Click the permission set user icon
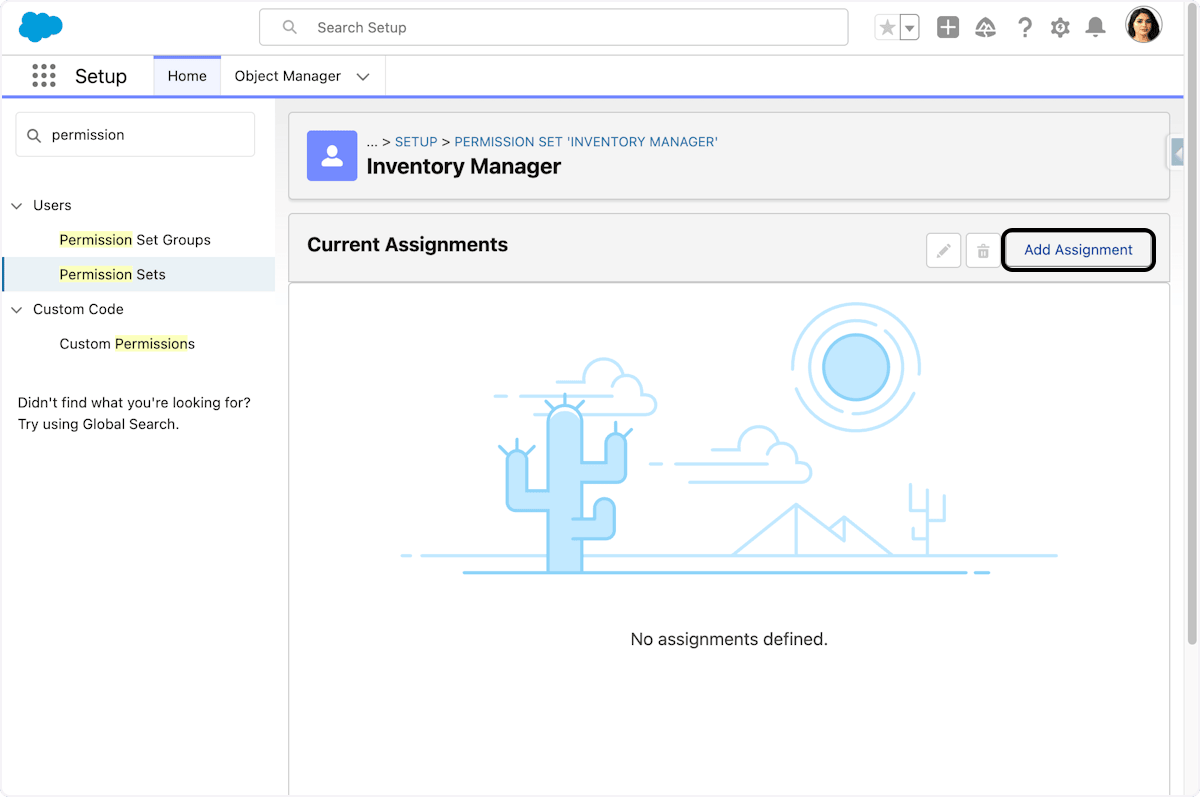The width and height of the screenshot is (1200, 797). [x=332, y=156]
